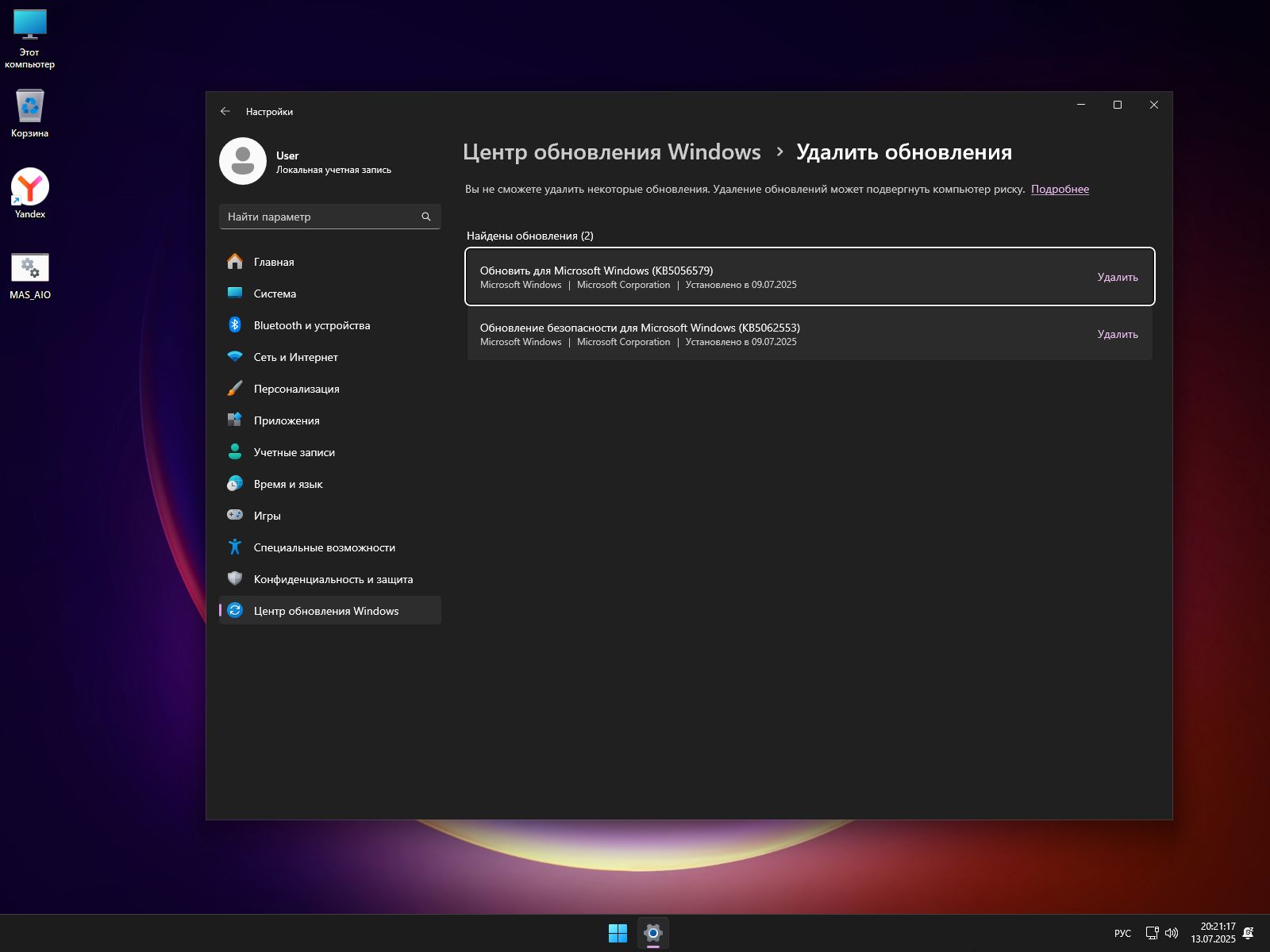Click the Система monitor icon

tap(235, 293)
